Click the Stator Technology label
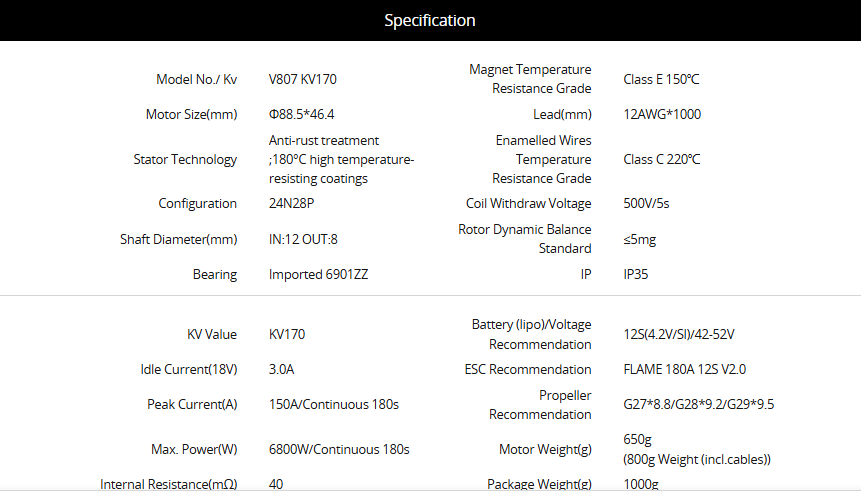Screen dimensions: 861x492 [x=185, y=159]
